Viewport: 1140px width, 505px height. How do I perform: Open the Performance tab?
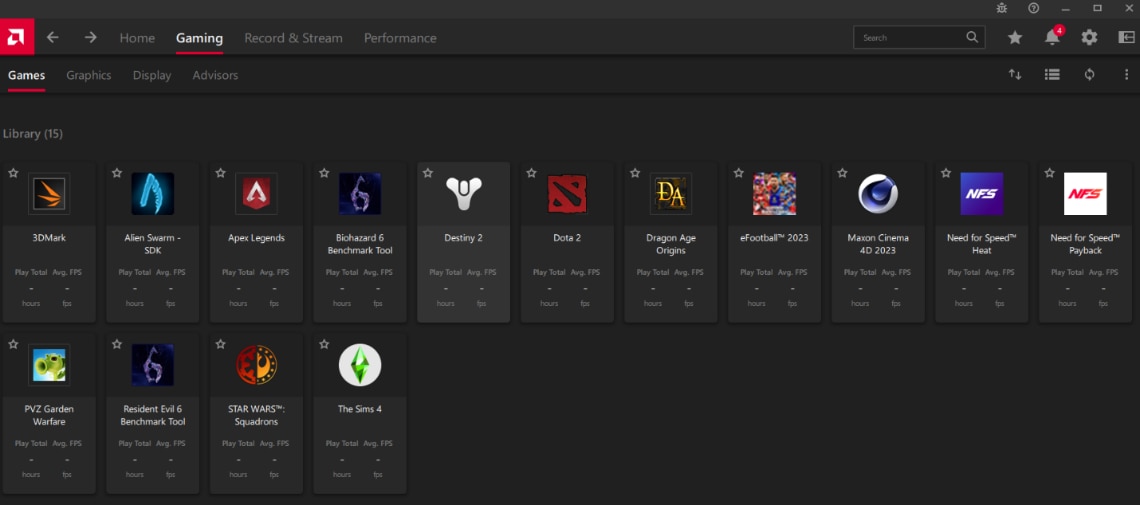pyautogui.click(x=400, y=38)
